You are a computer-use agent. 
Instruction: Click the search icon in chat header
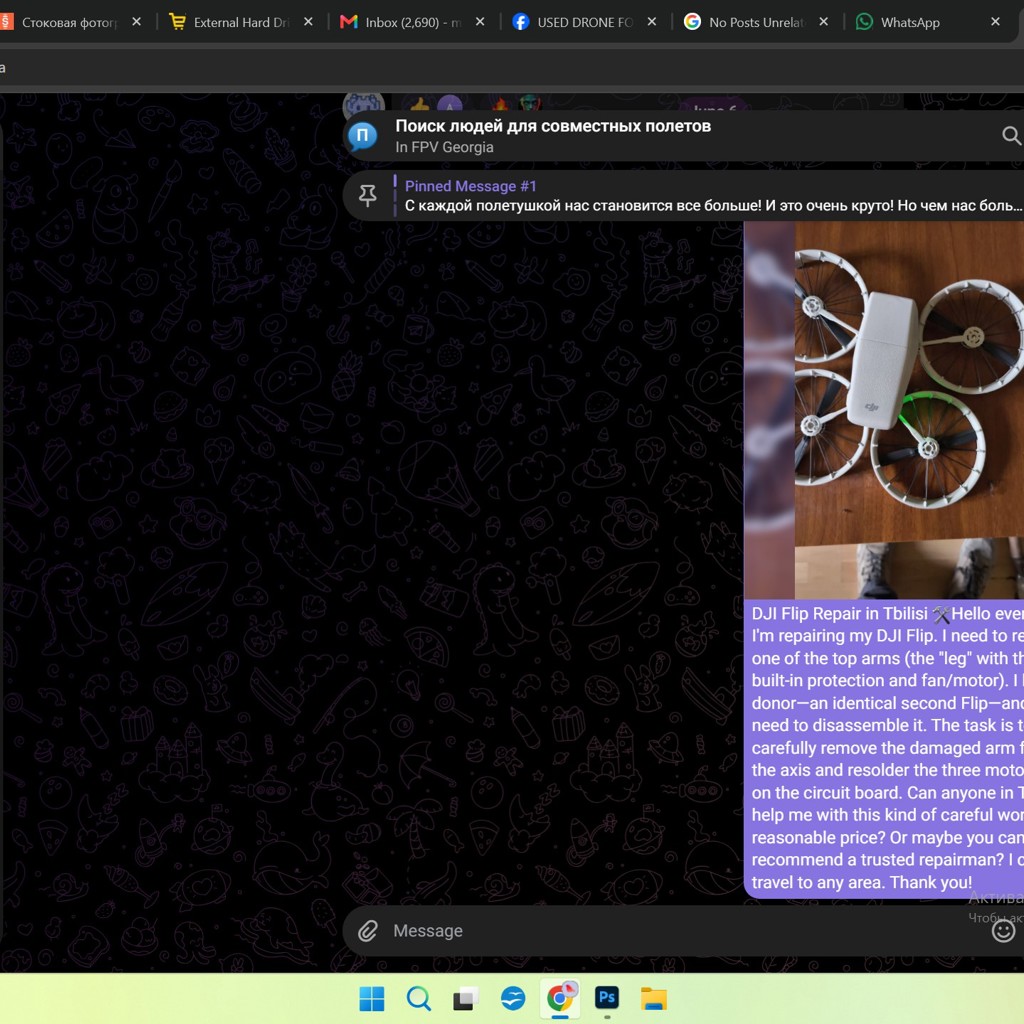point(1011,136)
